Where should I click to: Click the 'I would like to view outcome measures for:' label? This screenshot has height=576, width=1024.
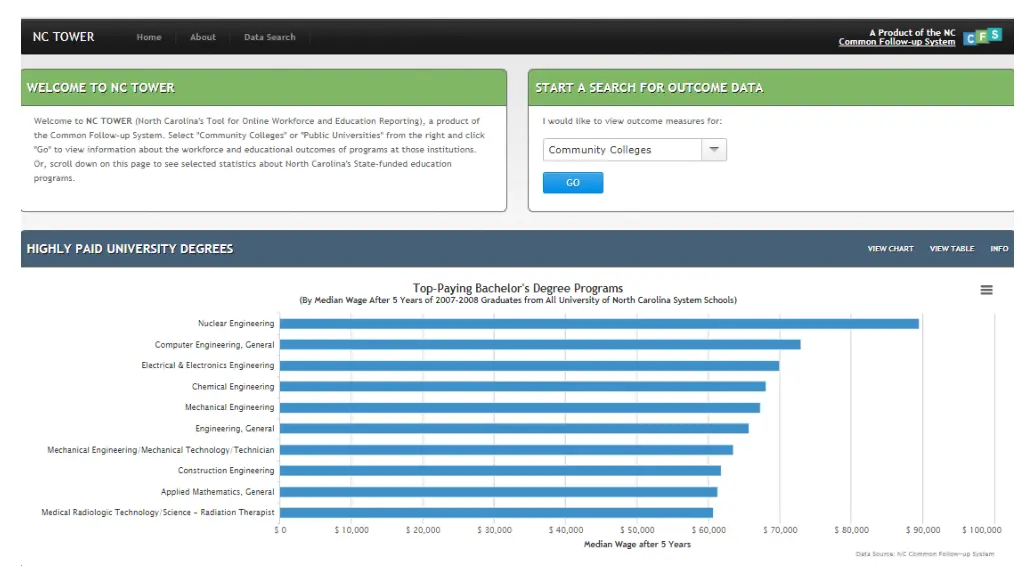pyautogui.click(x=632, y=121)
